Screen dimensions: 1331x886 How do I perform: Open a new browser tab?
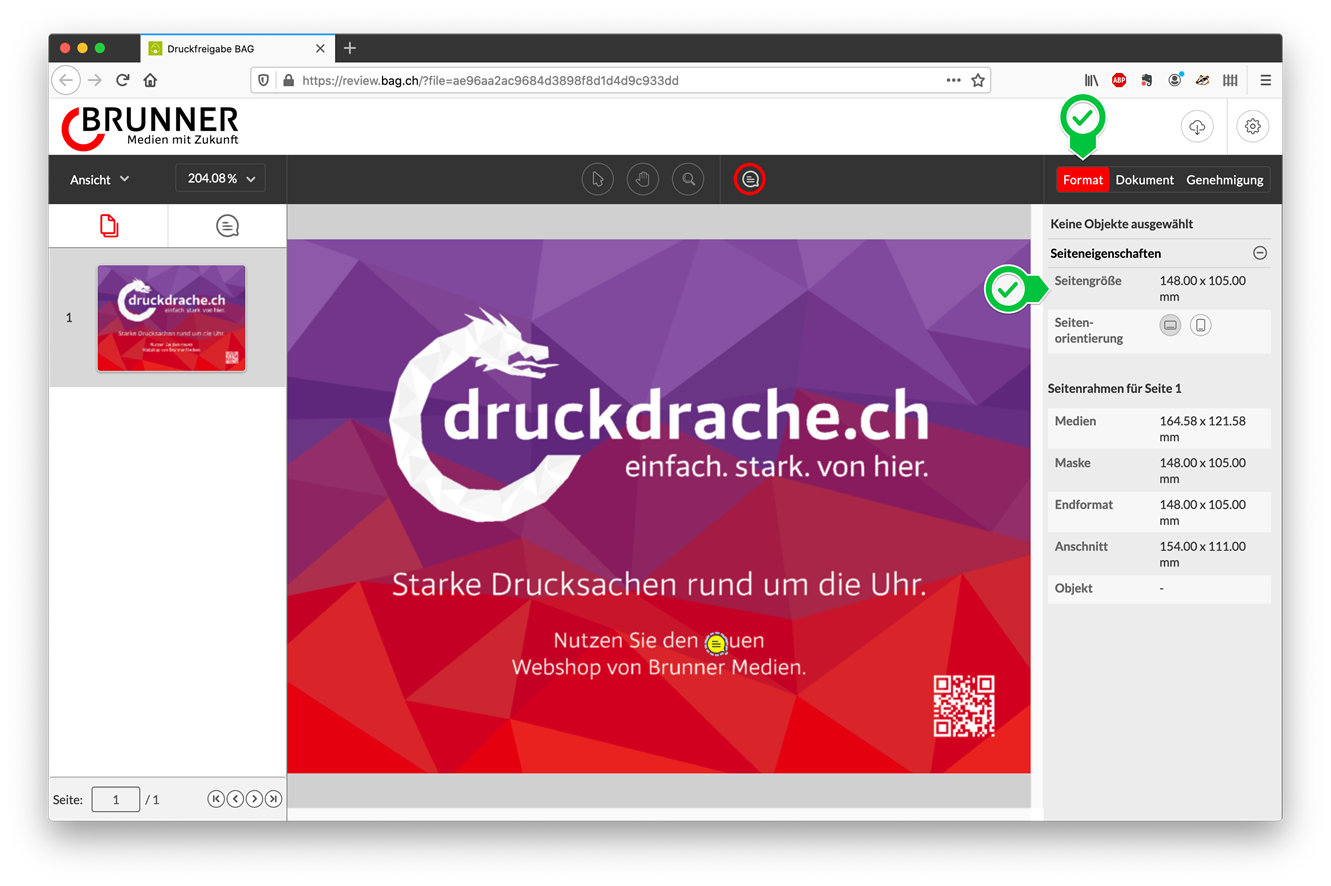click(349, 48)
